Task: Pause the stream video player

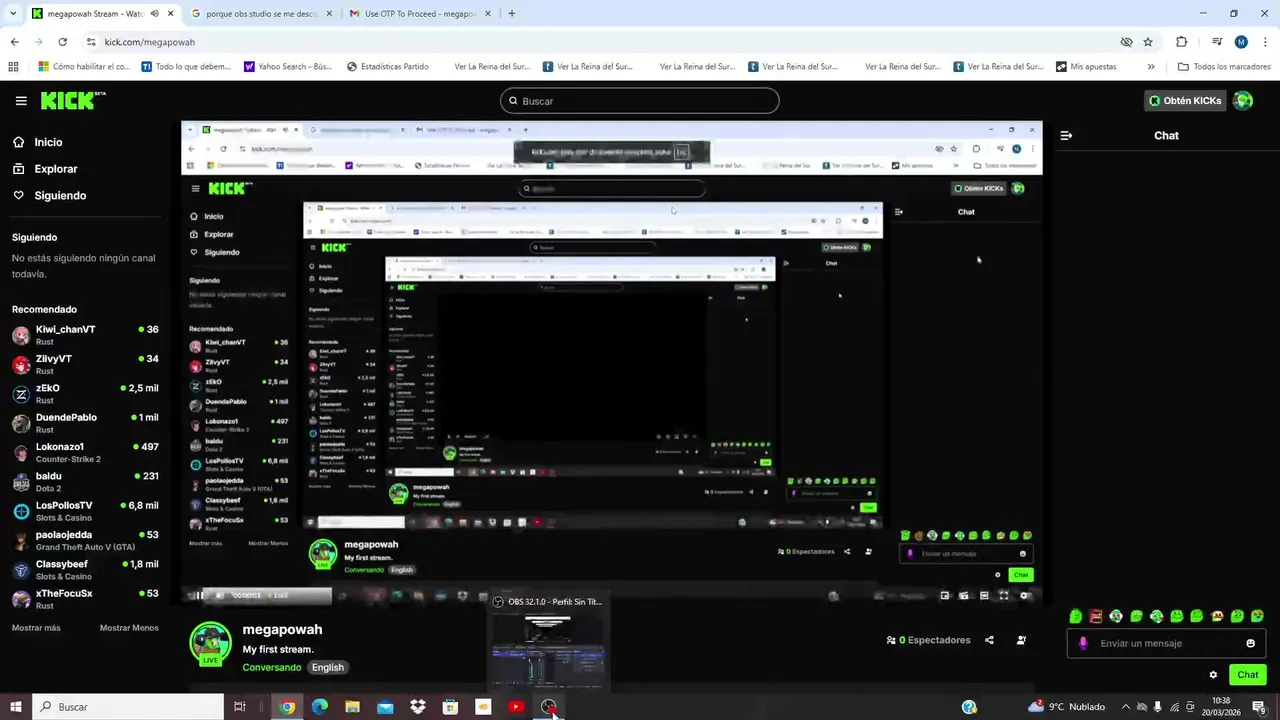Action: [199, 596]
